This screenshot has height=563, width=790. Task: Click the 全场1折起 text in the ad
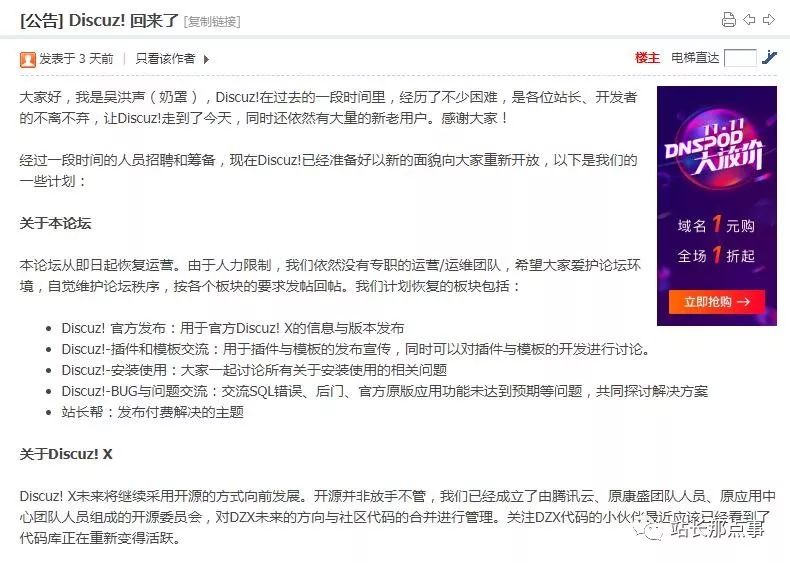point(716,255)
